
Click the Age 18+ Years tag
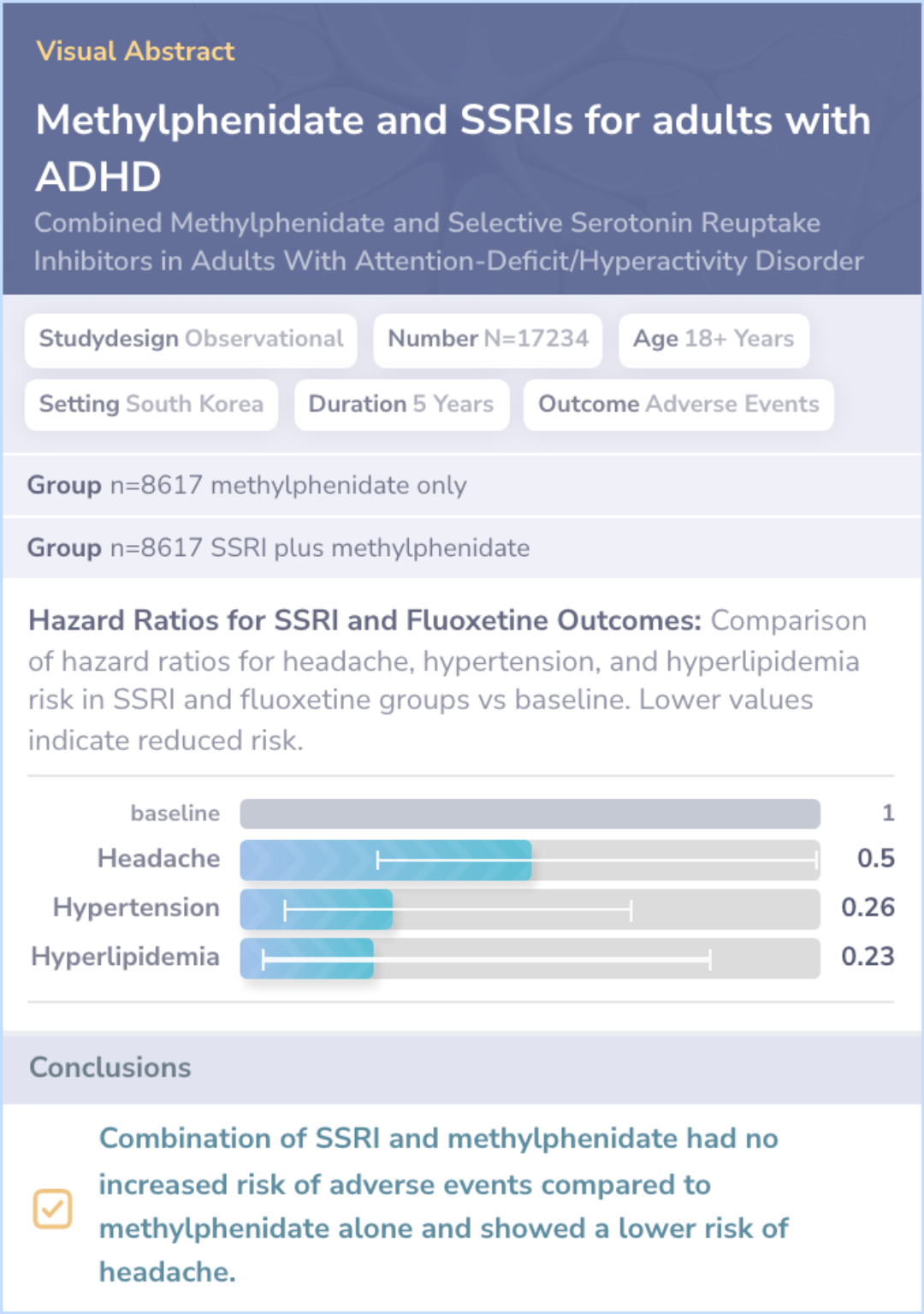click(714, 340)
